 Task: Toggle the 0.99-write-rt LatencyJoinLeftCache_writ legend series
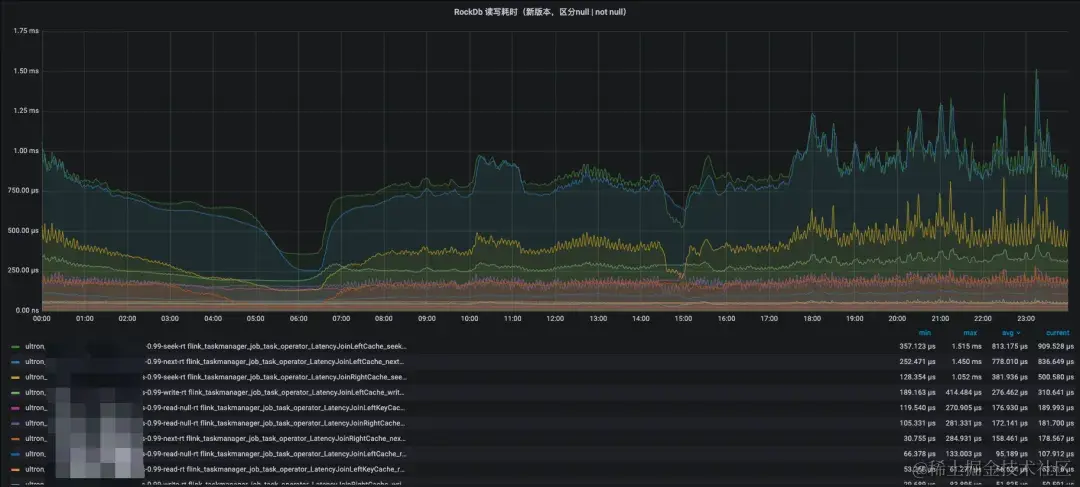pos(216,392)
